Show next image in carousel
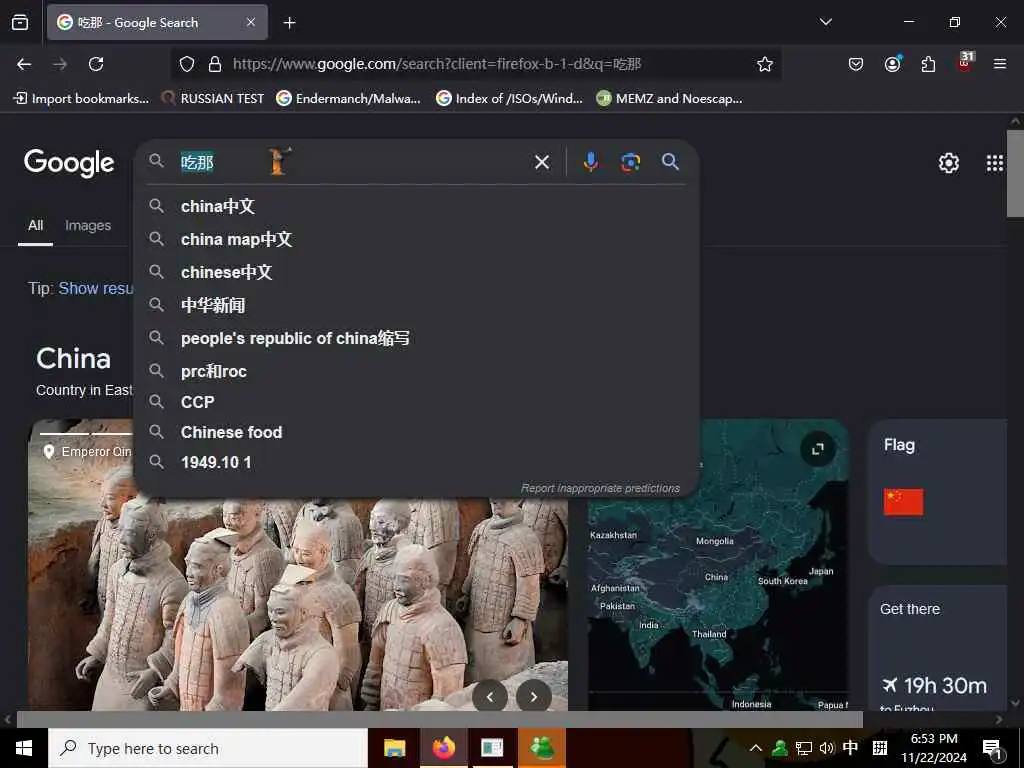Image resolution: width=1024 pixels, height=768 pixels. [534, 697]
